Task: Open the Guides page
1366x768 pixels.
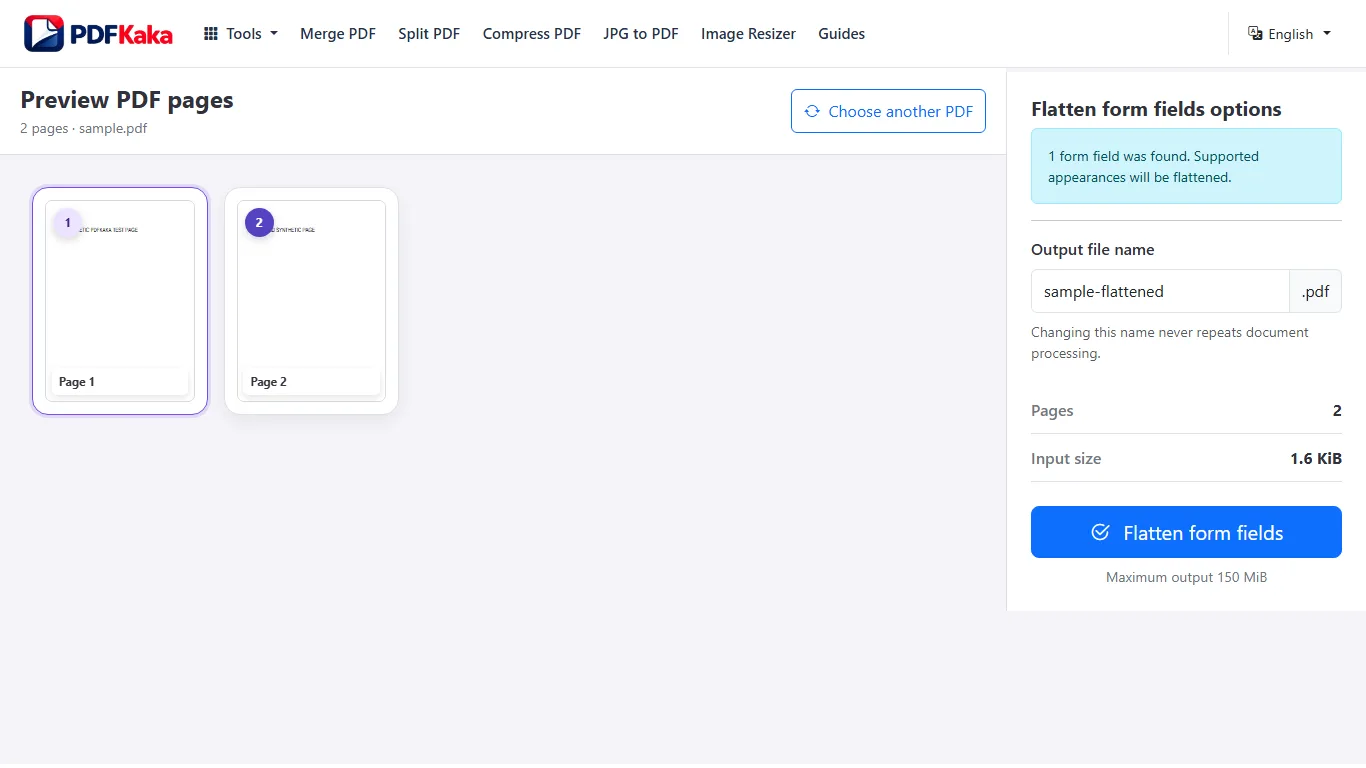Action: coord(842,34)
